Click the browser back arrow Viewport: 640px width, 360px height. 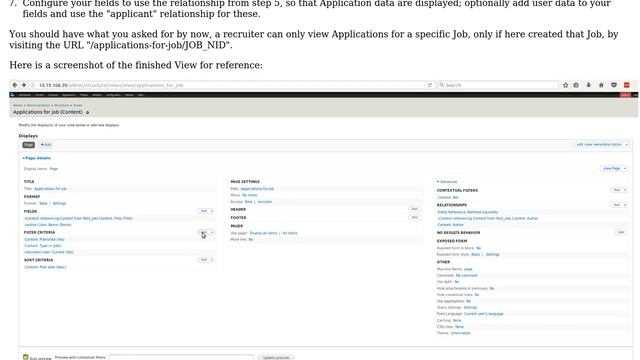point(15,85)
